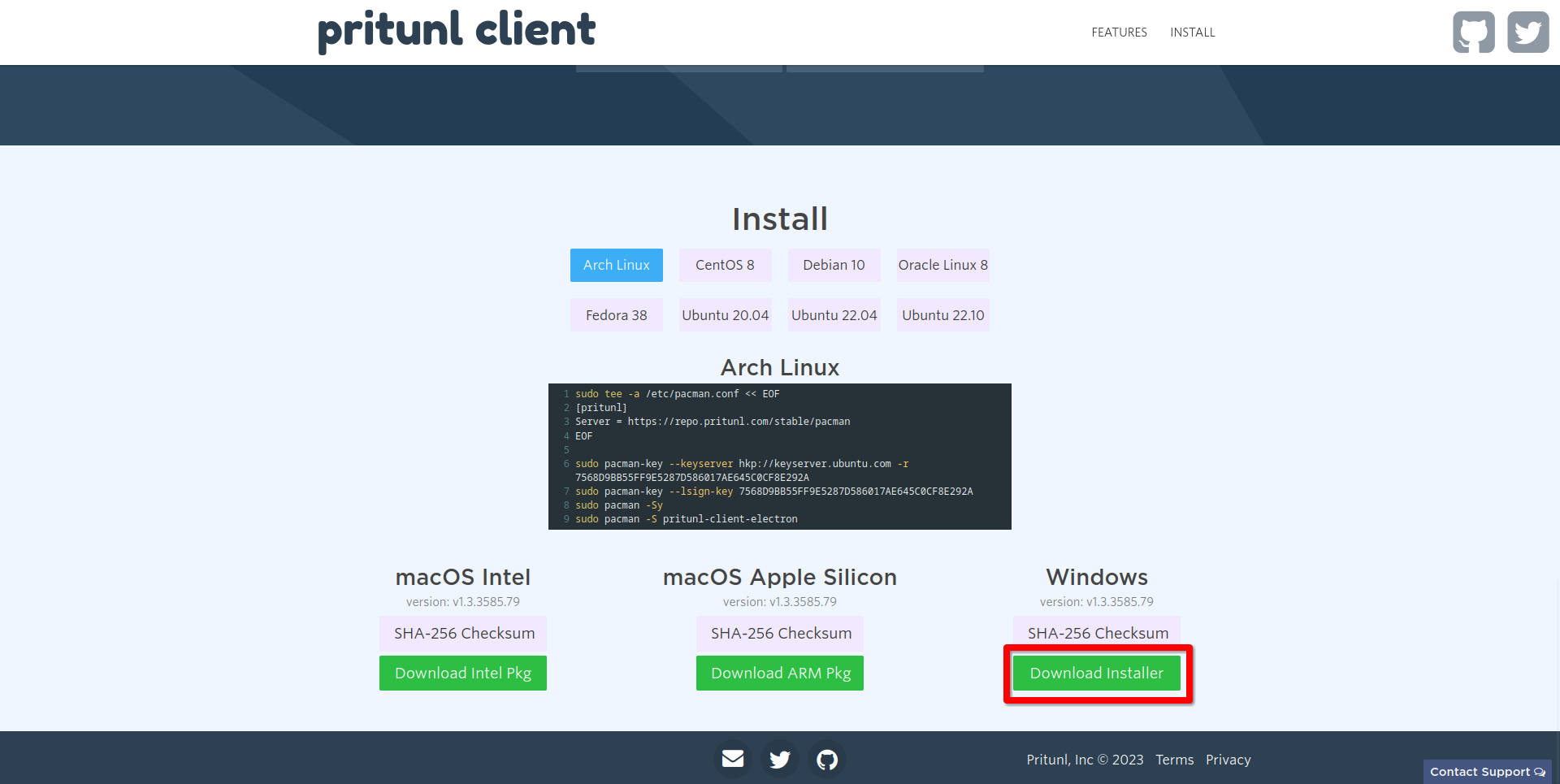This screenshot has height=784, width=1560.
Task: Show macOS Intel SHA-256 Checksum
Action: click(464, 633)
